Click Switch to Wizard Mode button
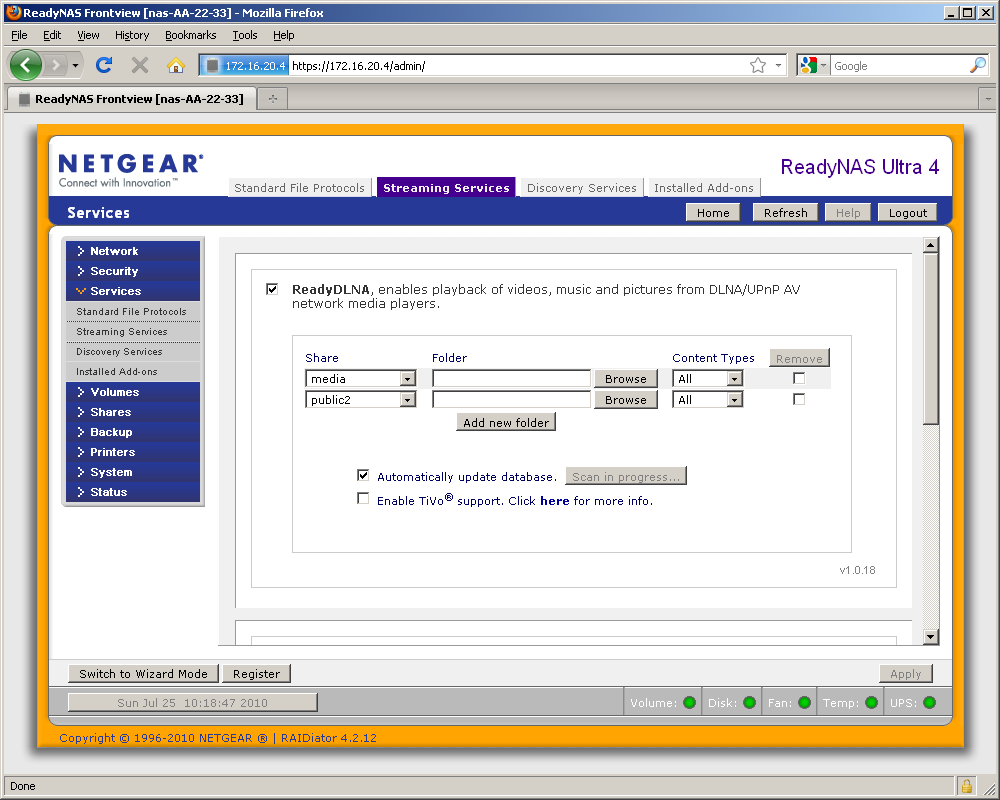The width and height of the screenshot is (1000, 800). pyautogui.click(x=143, y=674)
